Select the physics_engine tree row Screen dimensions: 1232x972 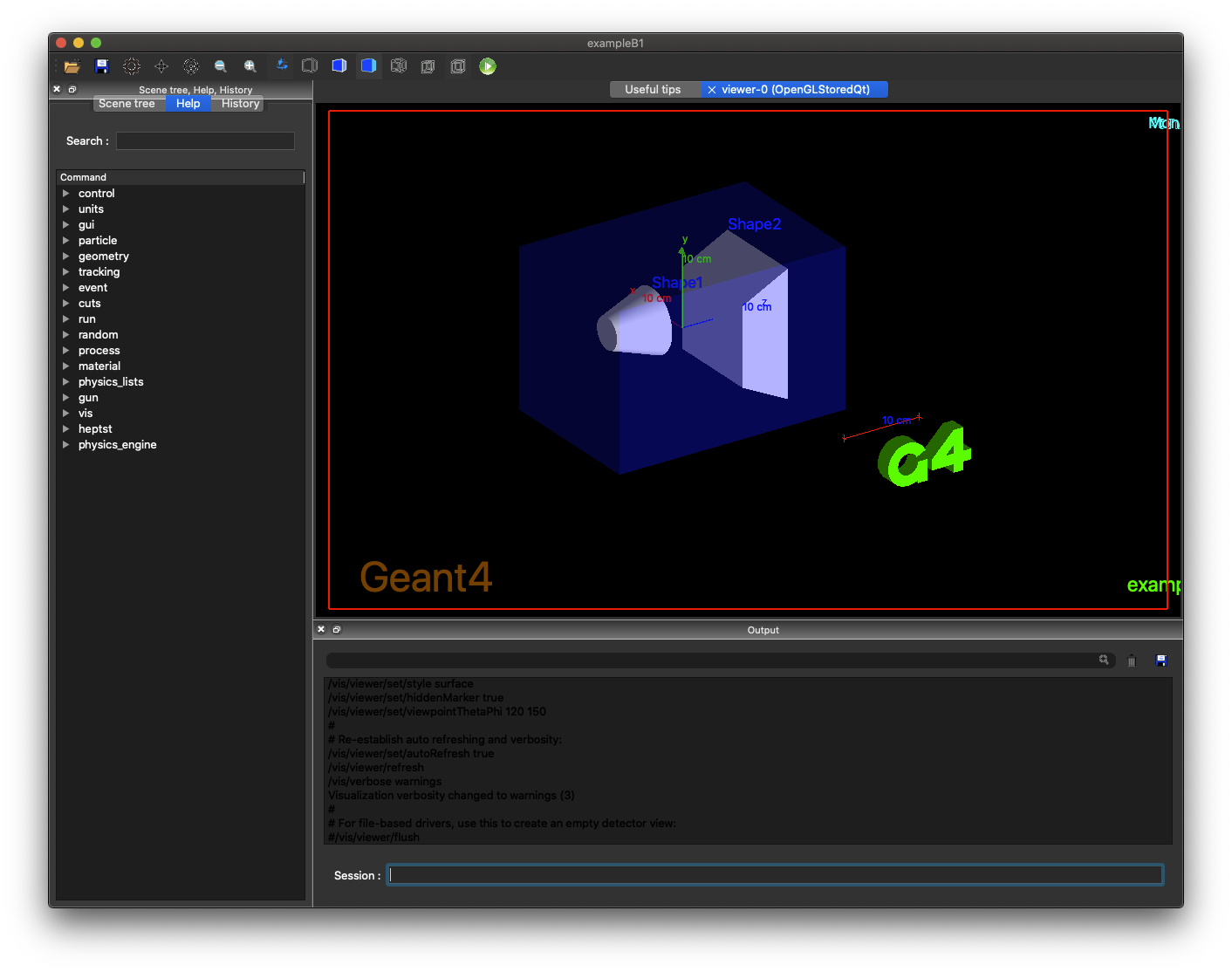(x=181, y=445)
